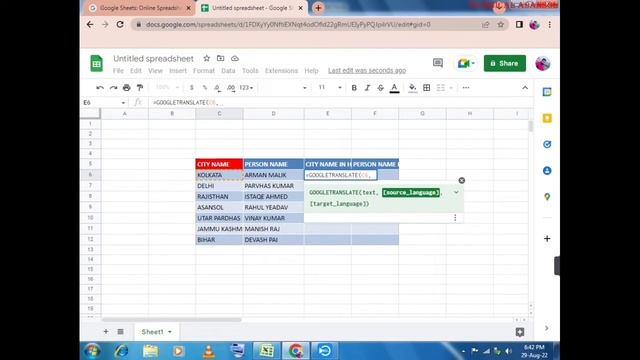This screenshot has width=640, height=360.
Task: Close the GOOGLETRANSLATE formula help popup
Action: click(x=462, y=180)
